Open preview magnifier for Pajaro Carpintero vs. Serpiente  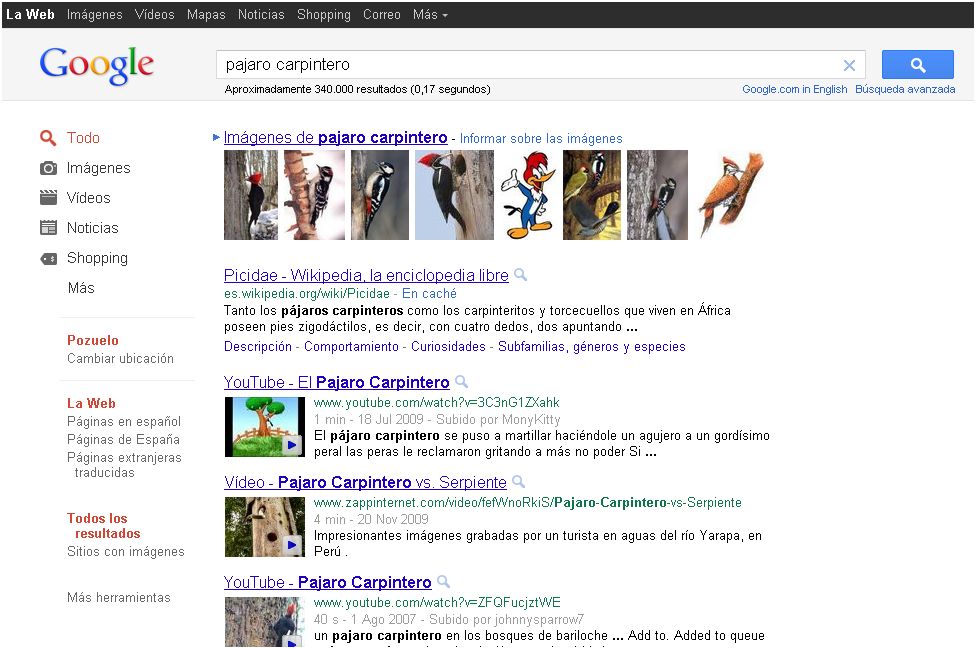point(518,482)
